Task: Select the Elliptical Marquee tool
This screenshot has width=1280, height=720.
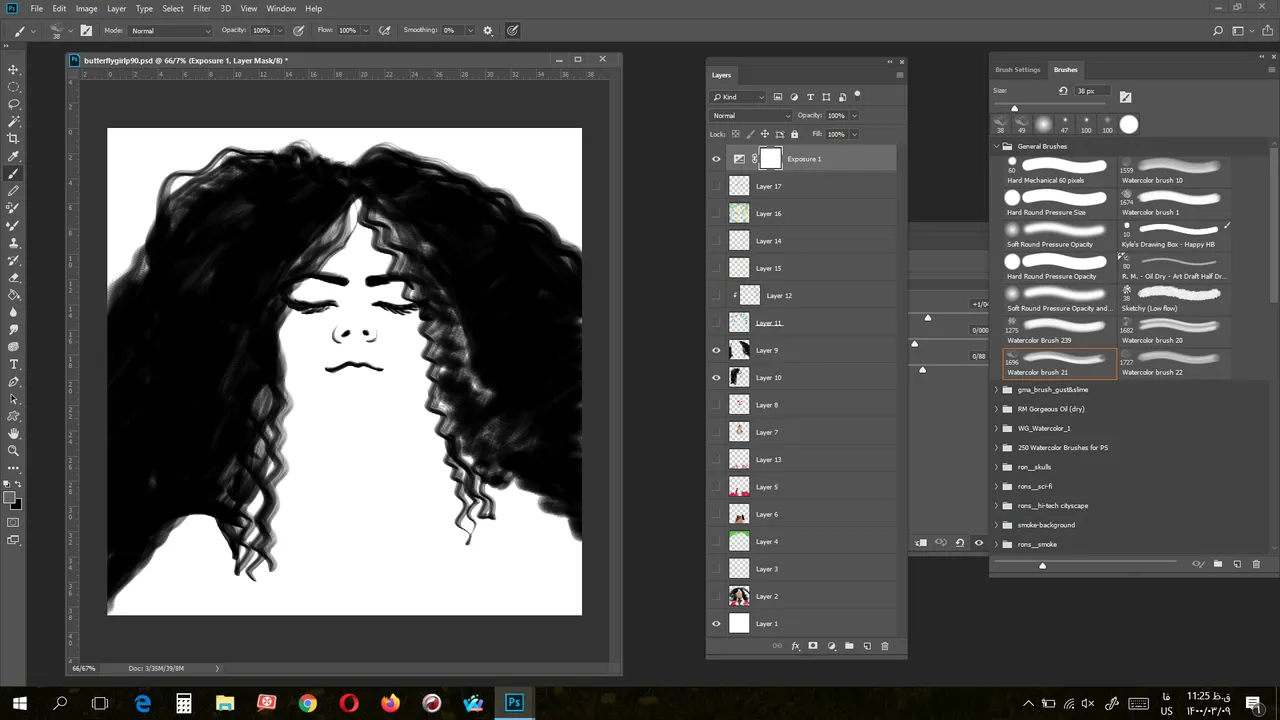Action: click(13, 87)
